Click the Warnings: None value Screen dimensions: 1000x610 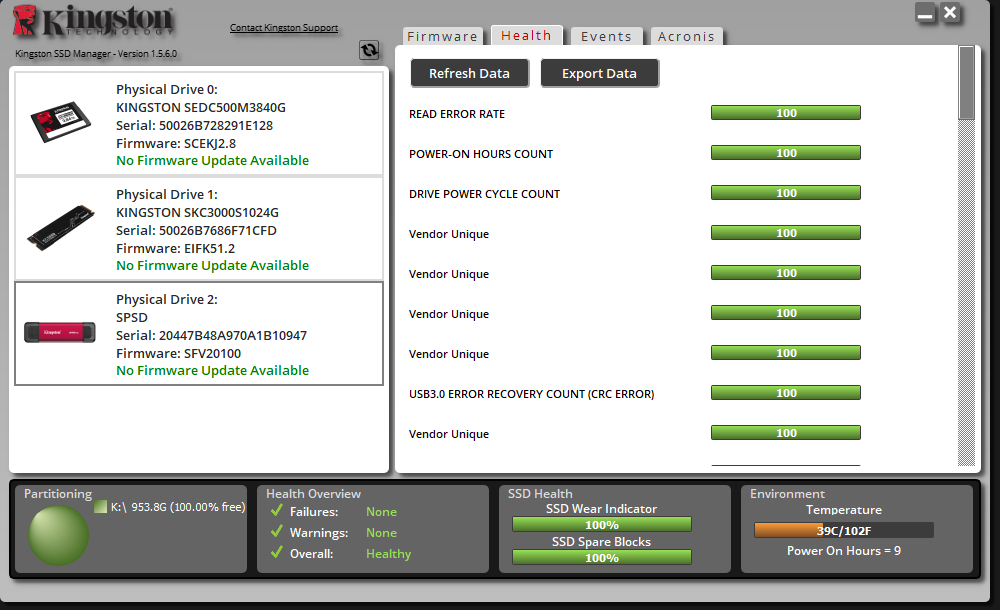381,533
